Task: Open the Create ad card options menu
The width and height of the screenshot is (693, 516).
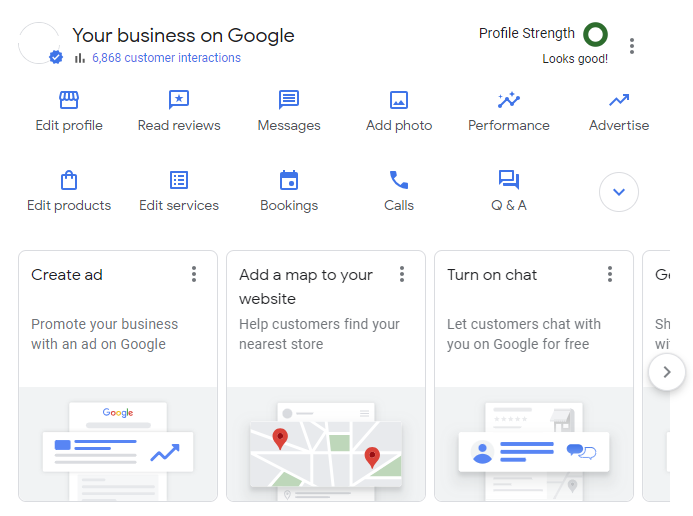Action: [194, 274]
